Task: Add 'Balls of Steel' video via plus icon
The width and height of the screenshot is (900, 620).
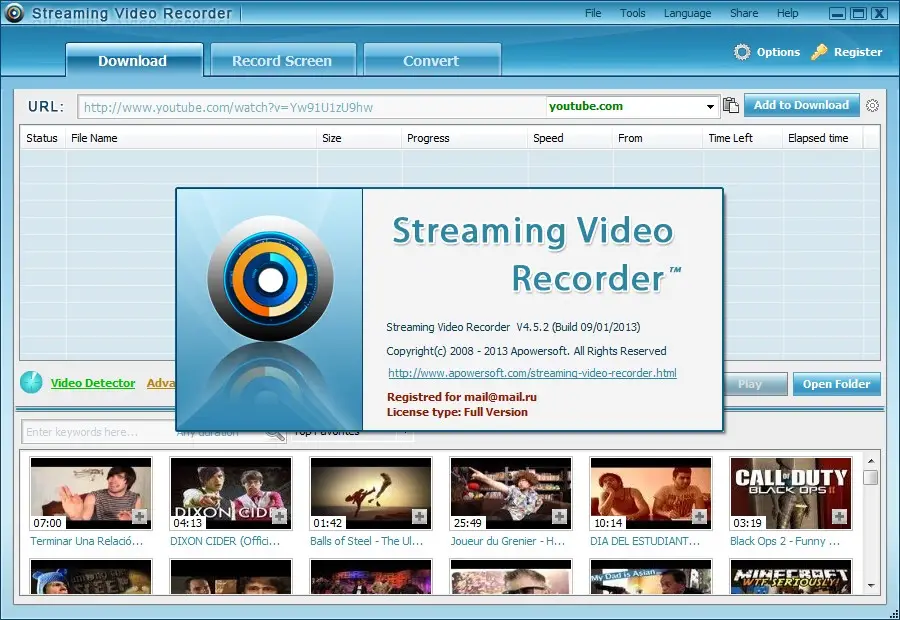Action: click(x=419, y=516)
